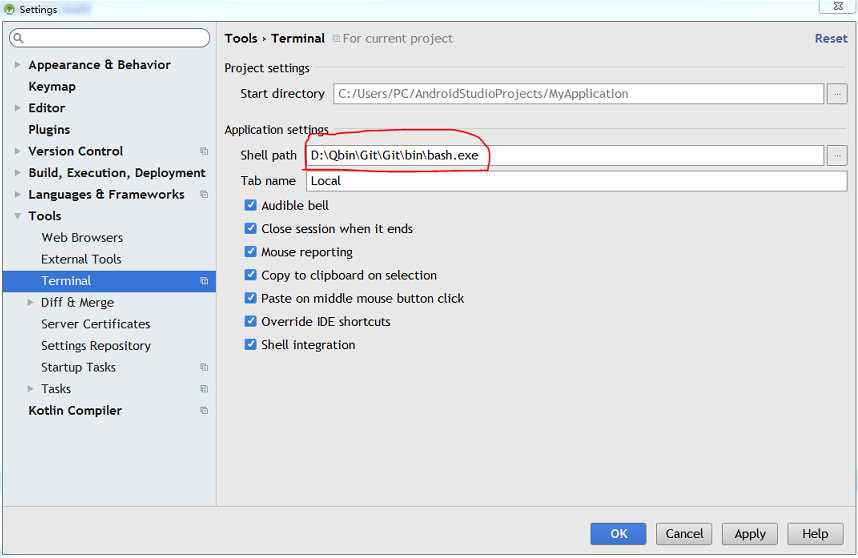
Task: Click the OK button
Action: pyautogui.click(x=618, y=533)
